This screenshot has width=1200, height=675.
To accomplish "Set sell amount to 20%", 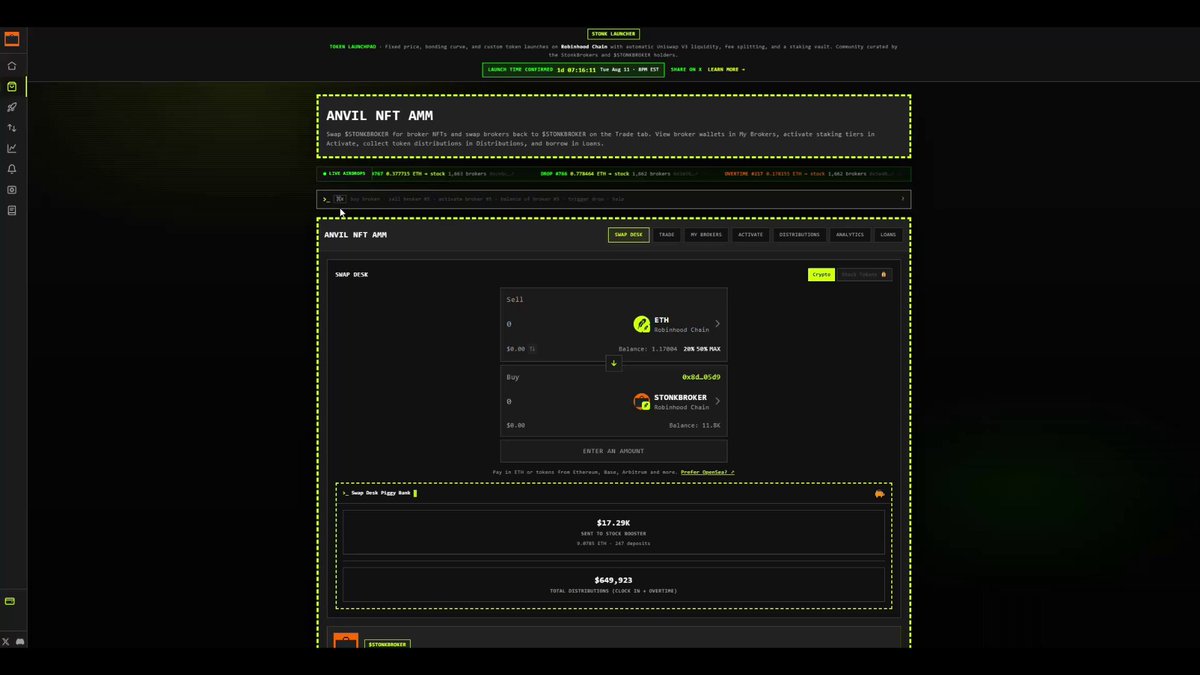I will (x=689, y=349).
